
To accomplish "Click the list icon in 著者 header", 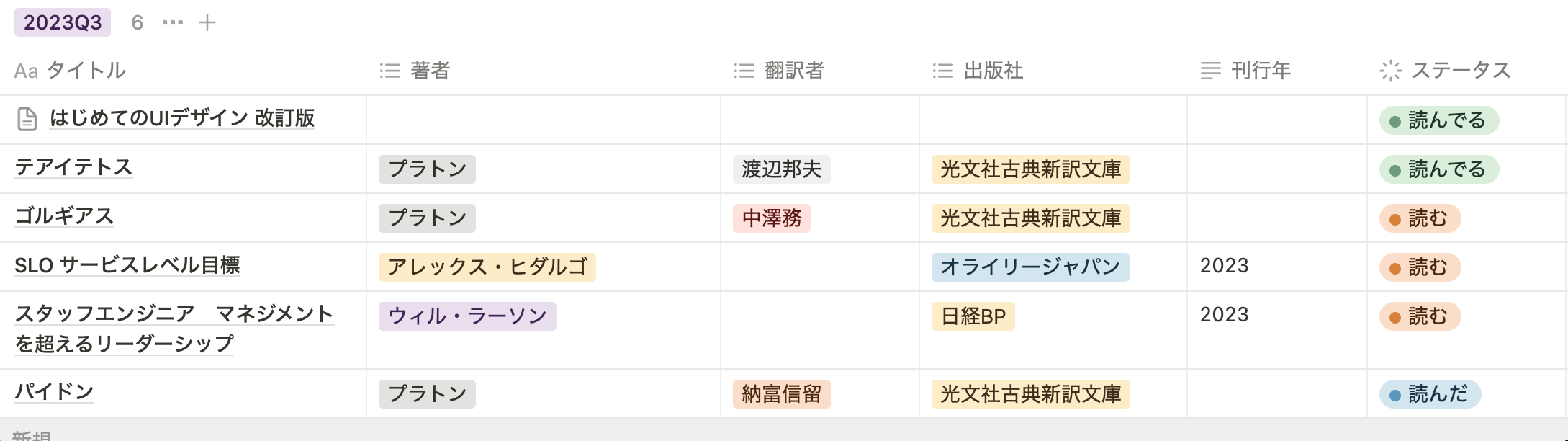I will click(x=390, y=71).
